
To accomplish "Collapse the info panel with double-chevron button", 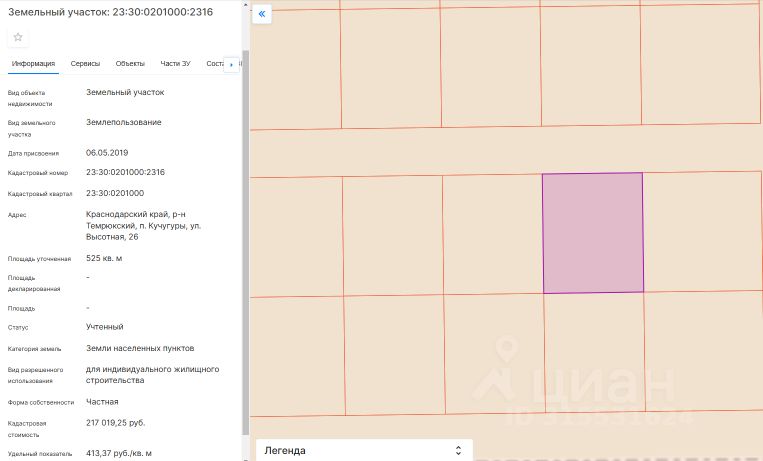I will tap(262, 14).
